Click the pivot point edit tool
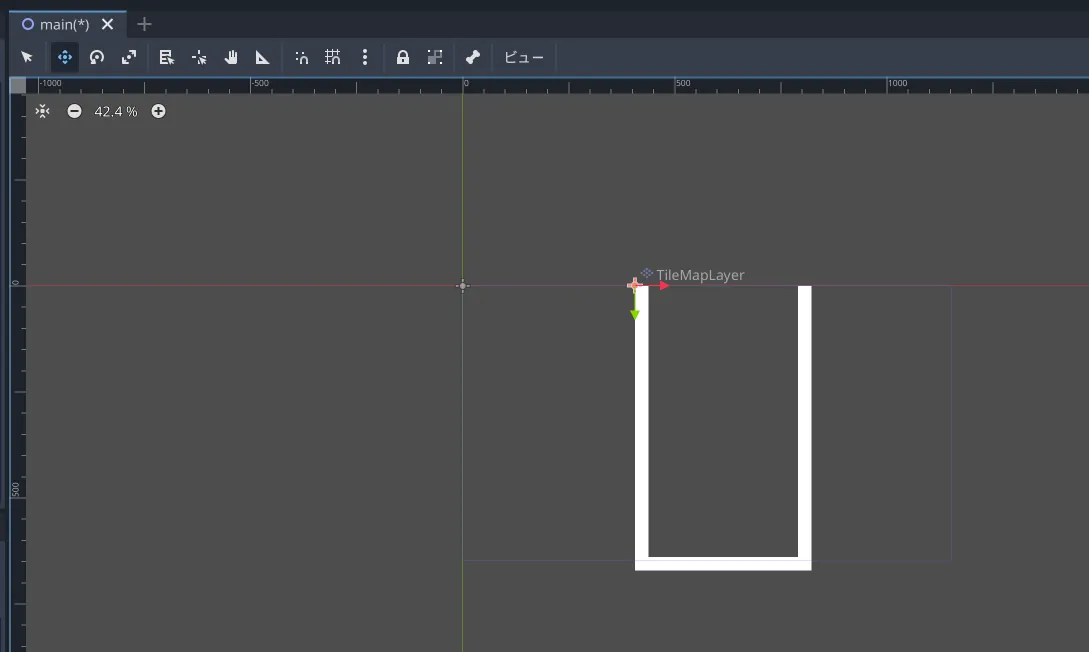 tap(199, 58)
